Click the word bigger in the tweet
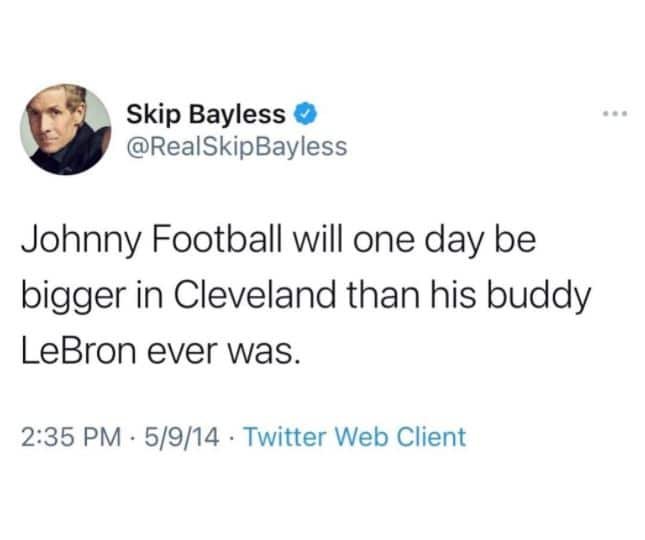Screen dimensions: 645x540 pos(74,297)
